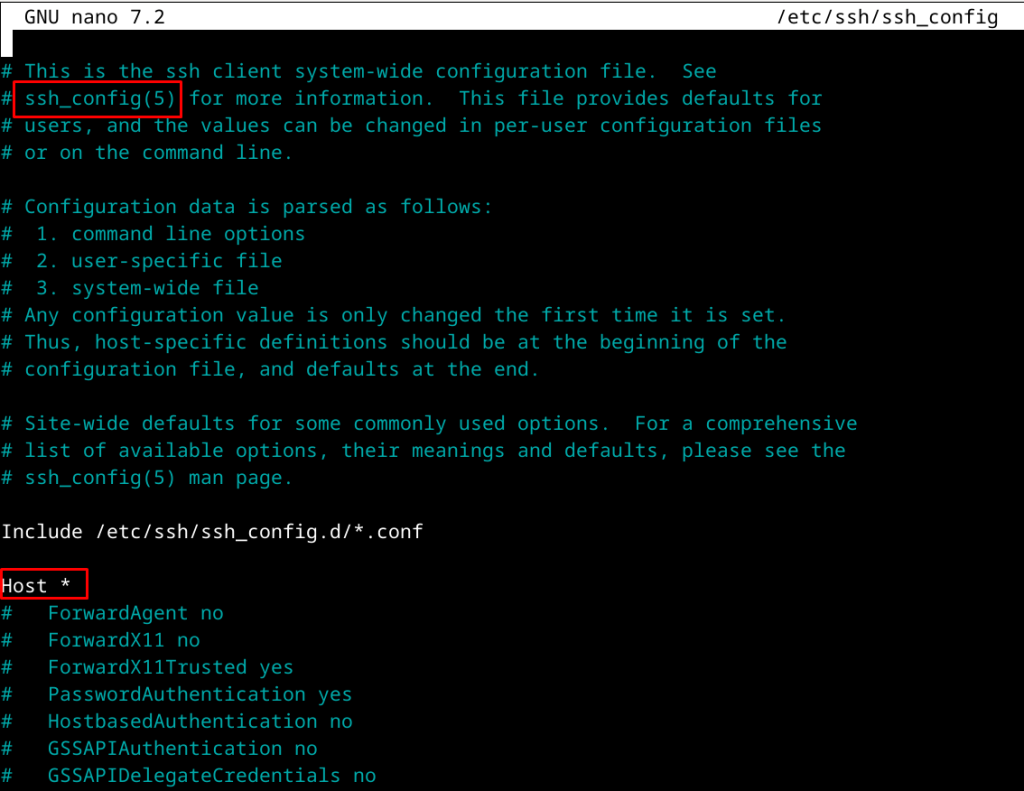Place cursor on the Include /etc/ssh/ssh_config.d/*.conf line
This screenshot has height=791, width=1024.
pos(212,531)
